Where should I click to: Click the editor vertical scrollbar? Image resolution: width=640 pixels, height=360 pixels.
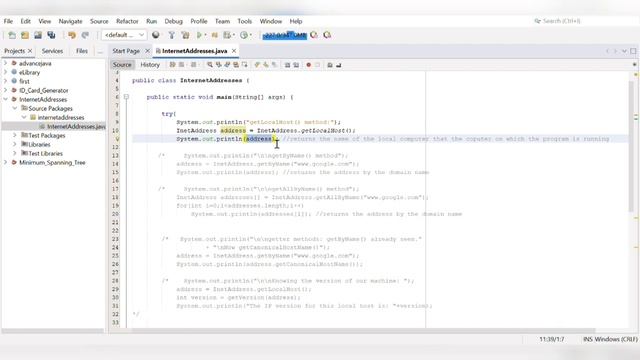pyautogui.click(x=631, y=147)
